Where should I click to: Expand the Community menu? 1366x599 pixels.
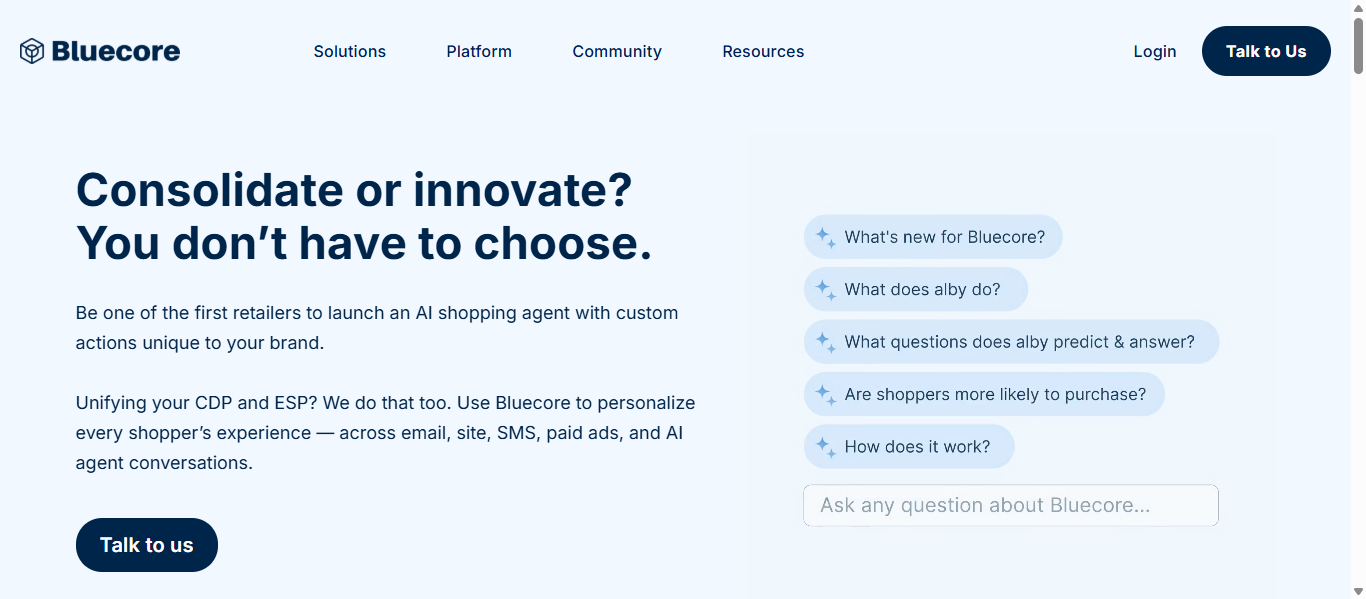pyautogui.click(x=617, y=52)
